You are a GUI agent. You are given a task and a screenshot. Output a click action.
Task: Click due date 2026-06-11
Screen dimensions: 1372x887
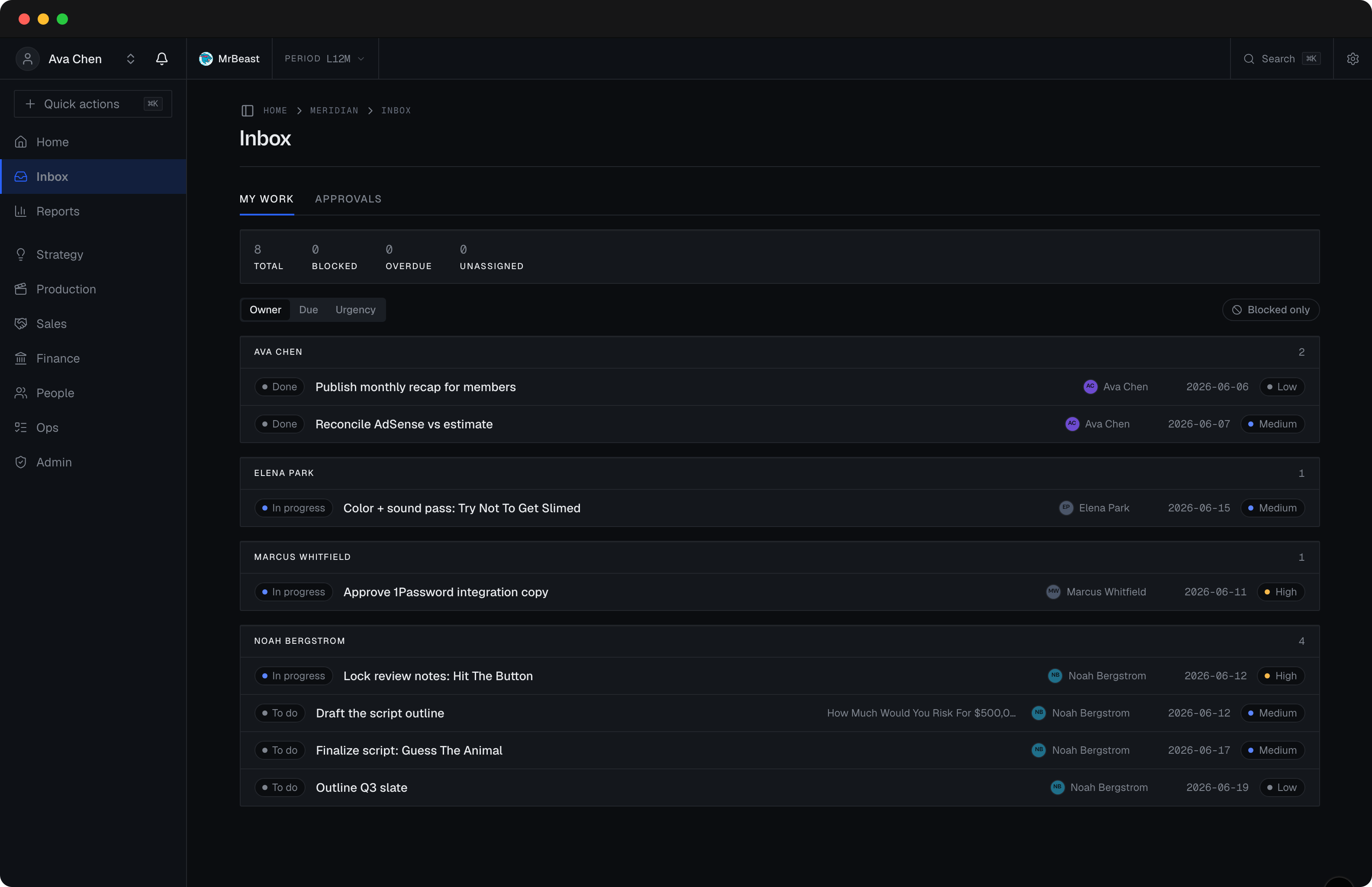coord(1215,592)
